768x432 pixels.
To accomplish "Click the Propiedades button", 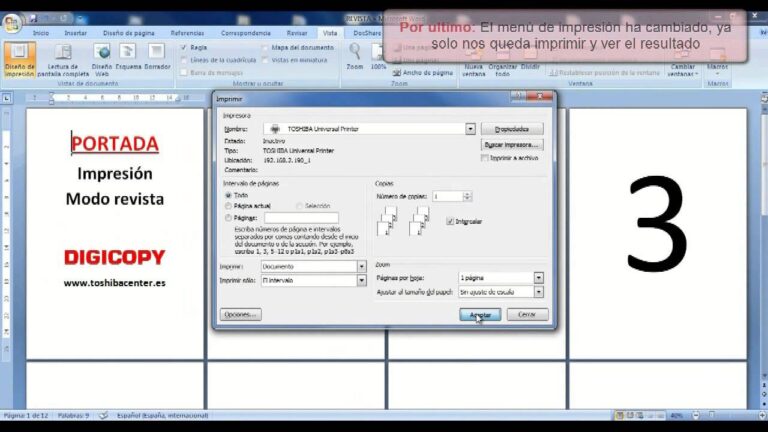I will (x=512, y=129).
